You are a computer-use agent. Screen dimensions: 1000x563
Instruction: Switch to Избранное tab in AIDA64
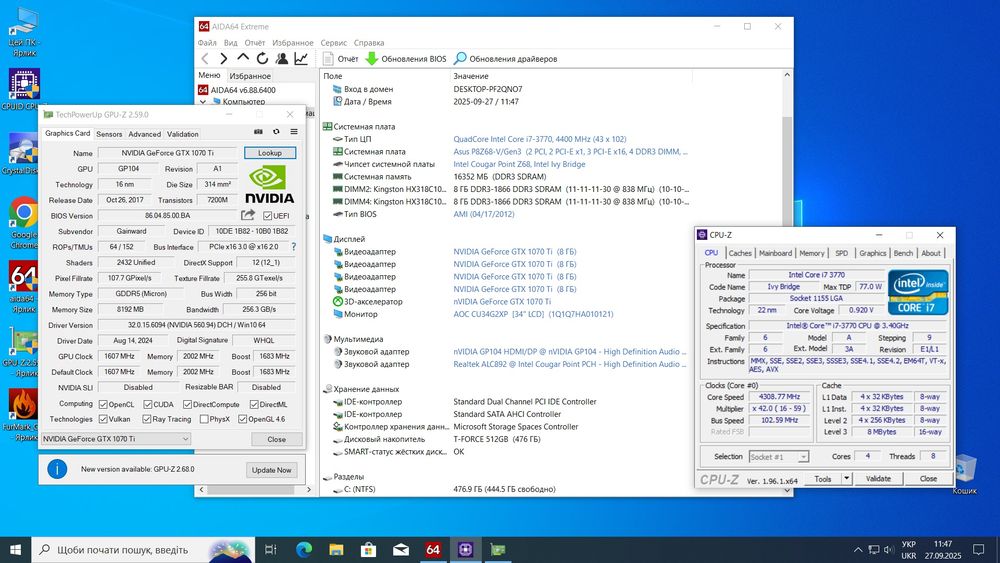click(250, 76)
